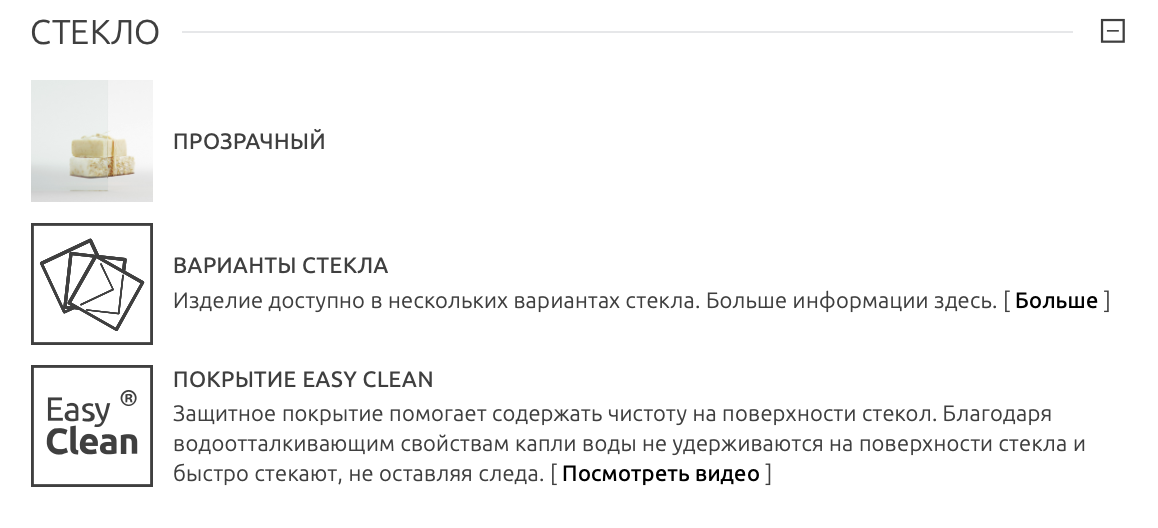Viewport: 1158px width, 528px height.
Task: Click the soap bars in the glass photo
Action: coord(98,155)
